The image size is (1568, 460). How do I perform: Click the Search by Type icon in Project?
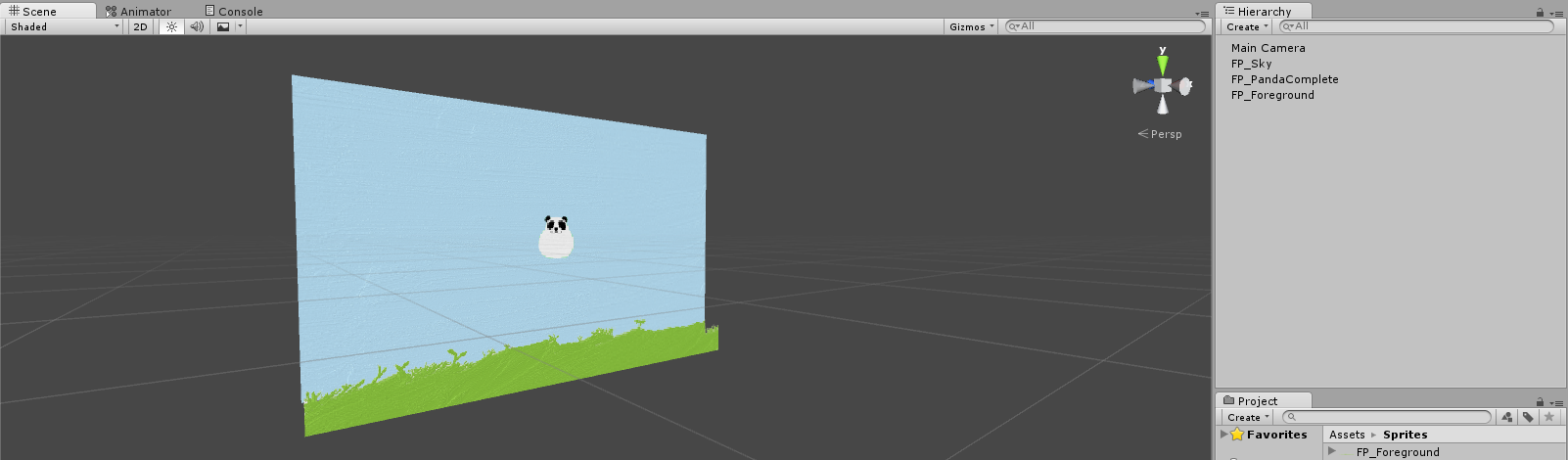tap(1507, 417)
